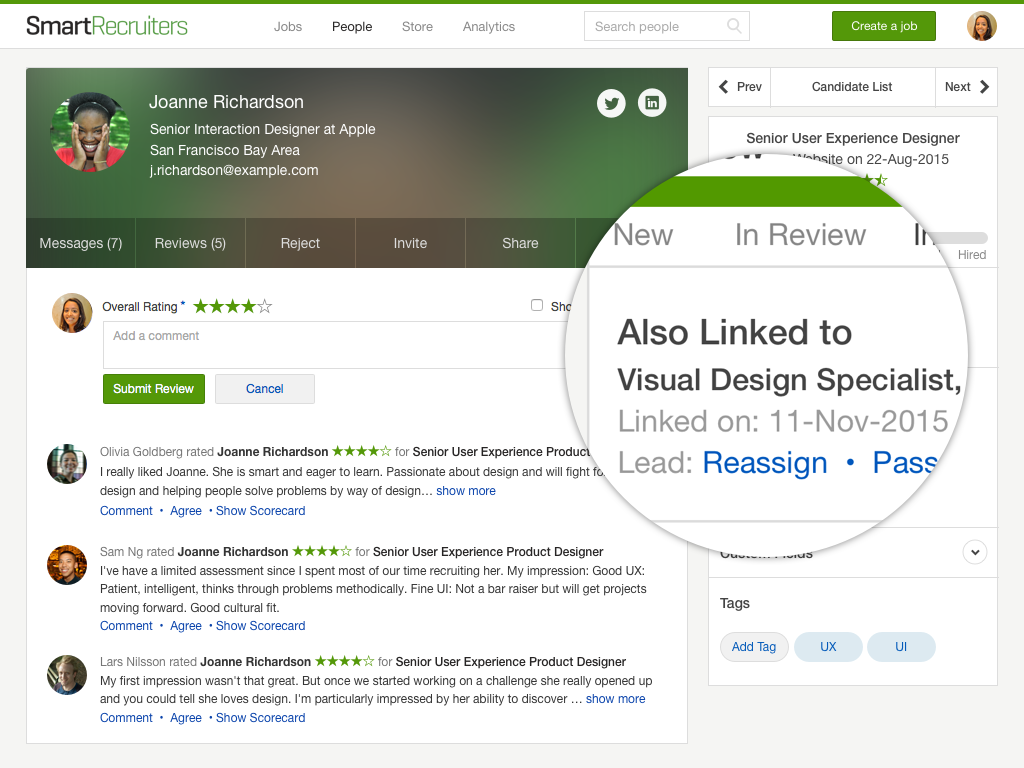Click the Create a job button
Screen dimensions: 1024x768
point(884,26)
